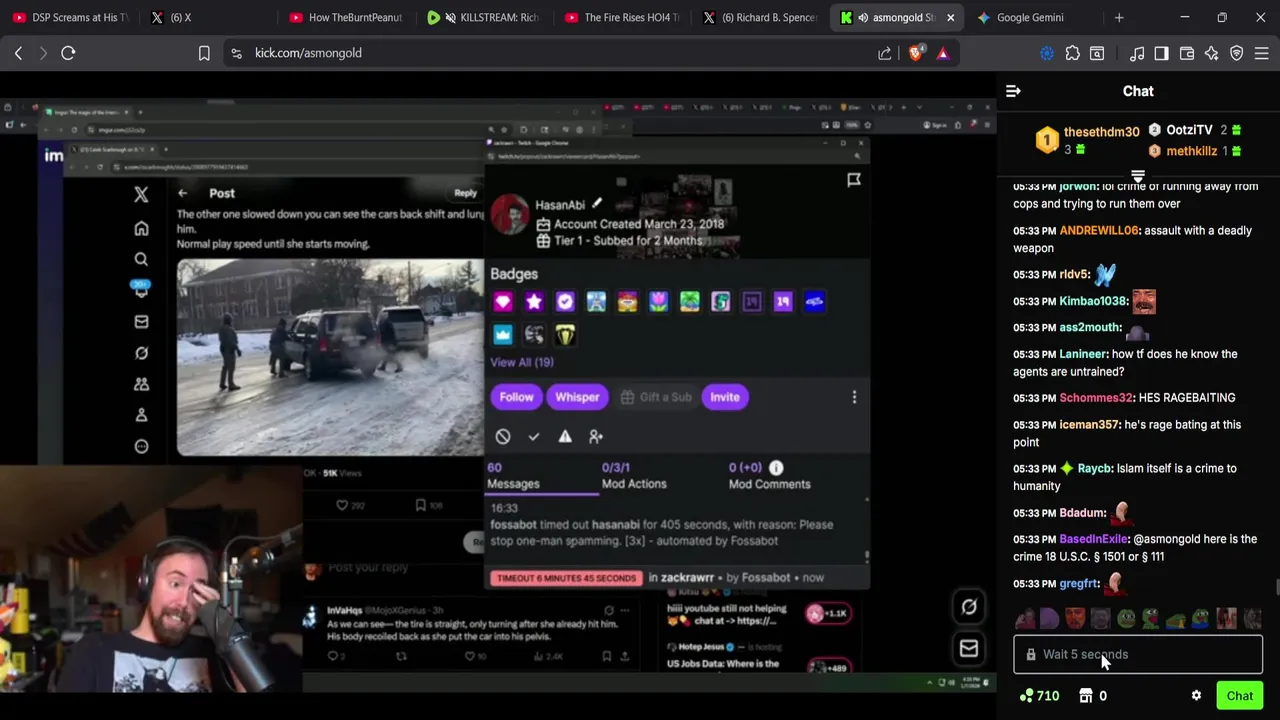
Task: Open the share icon in the address bar
Action: 885,53
